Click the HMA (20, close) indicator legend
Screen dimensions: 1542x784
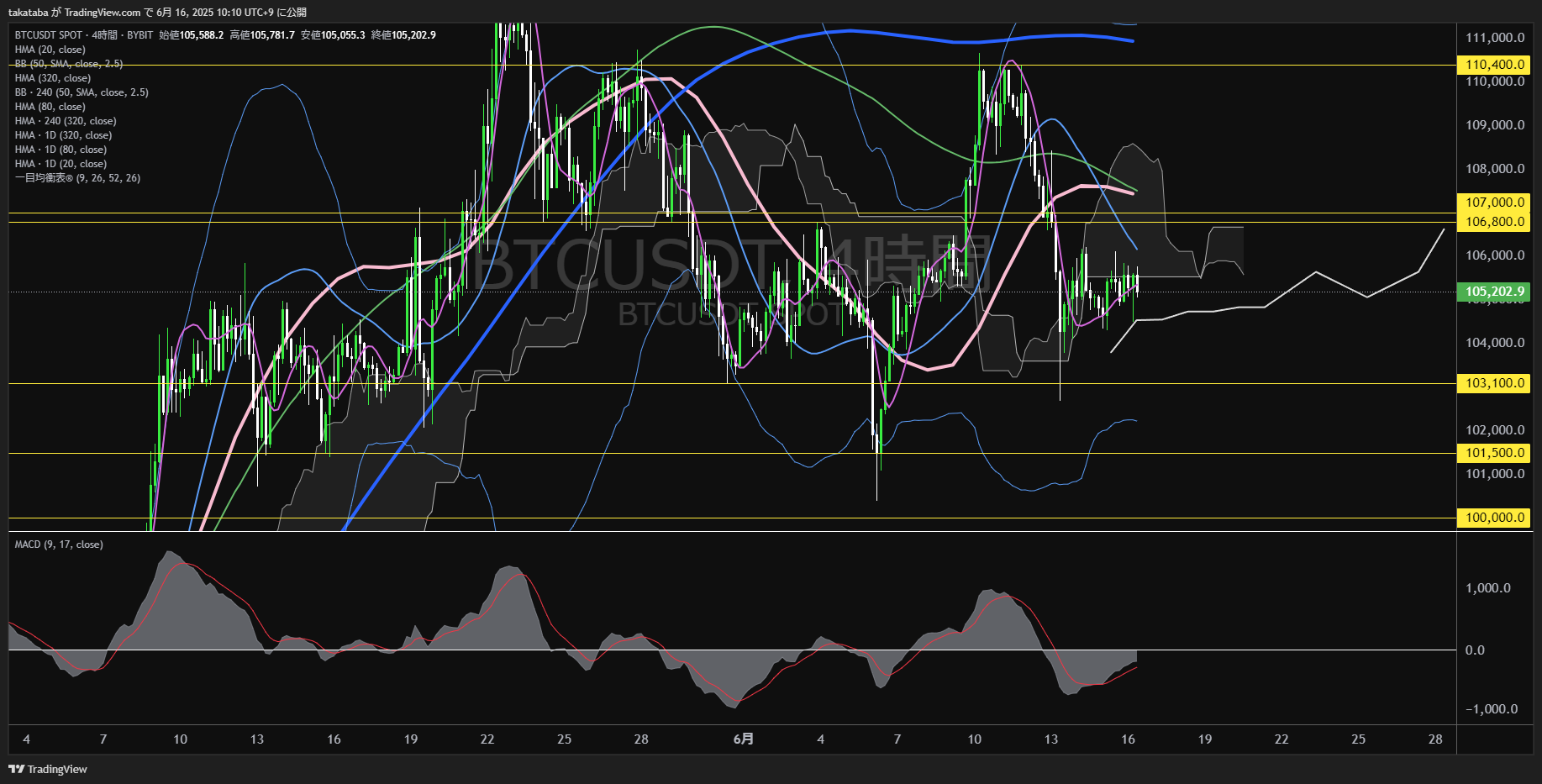pyautogui.click(x=50, y=50)
